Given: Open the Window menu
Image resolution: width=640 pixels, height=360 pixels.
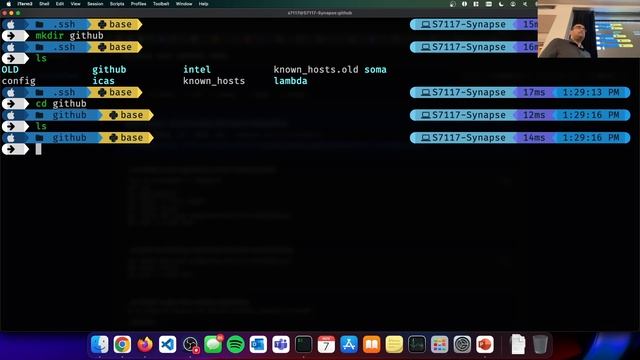Looking at the screenshot, I should [184, 4].
